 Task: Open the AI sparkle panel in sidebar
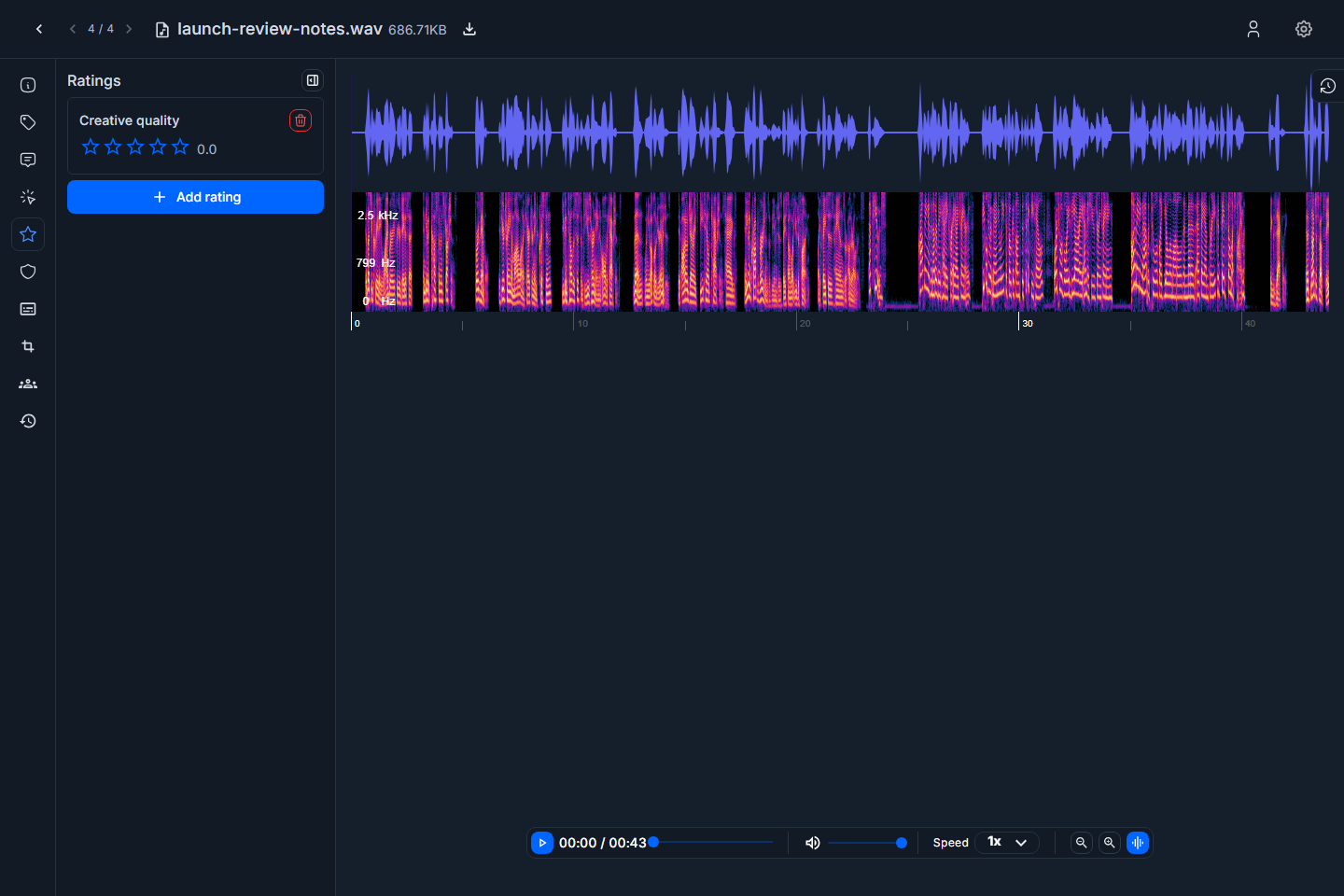(x=28, y=197)
